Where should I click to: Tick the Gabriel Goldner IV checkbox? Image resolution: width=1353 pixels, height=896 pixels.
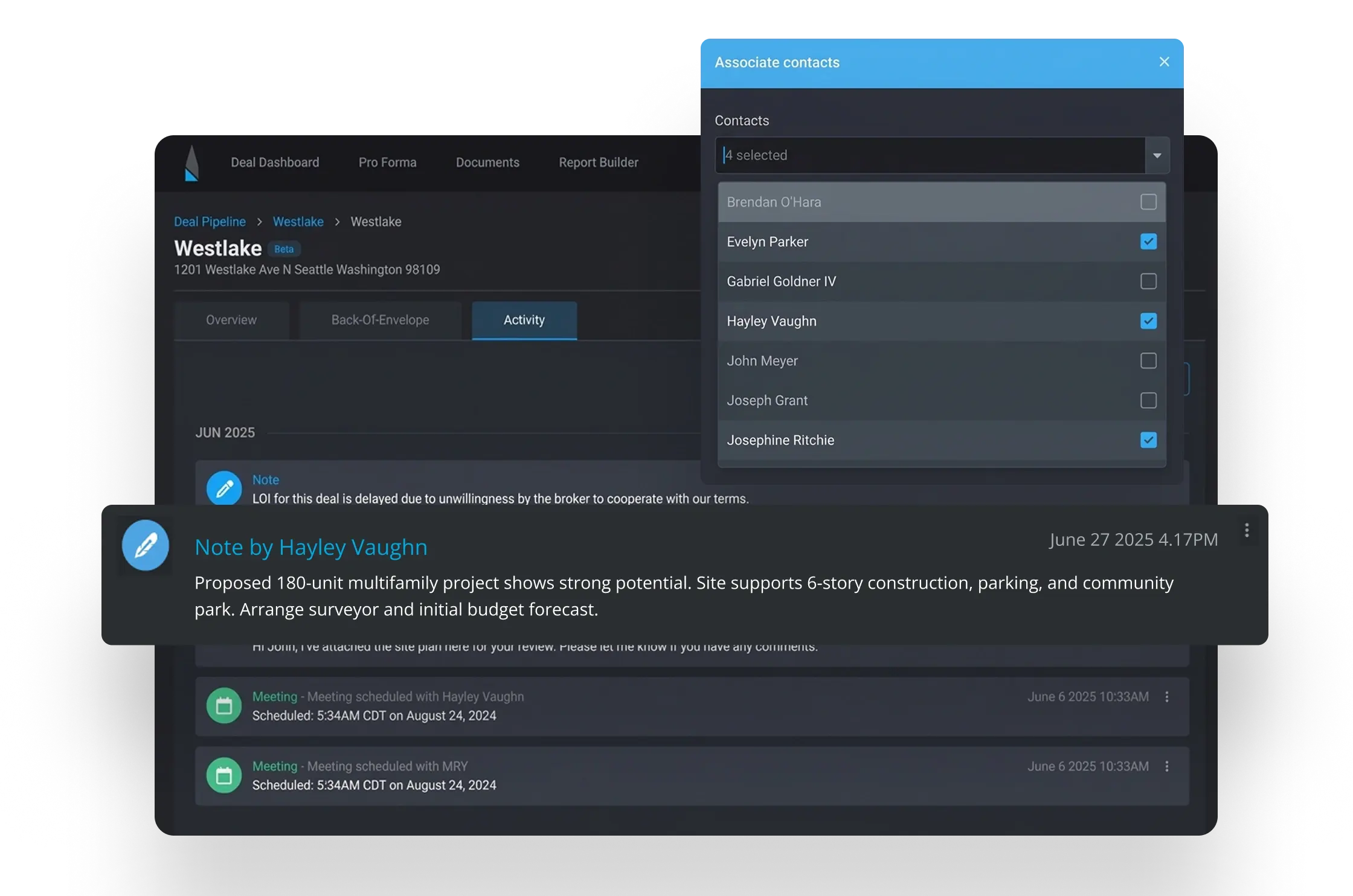point(1148,281)
